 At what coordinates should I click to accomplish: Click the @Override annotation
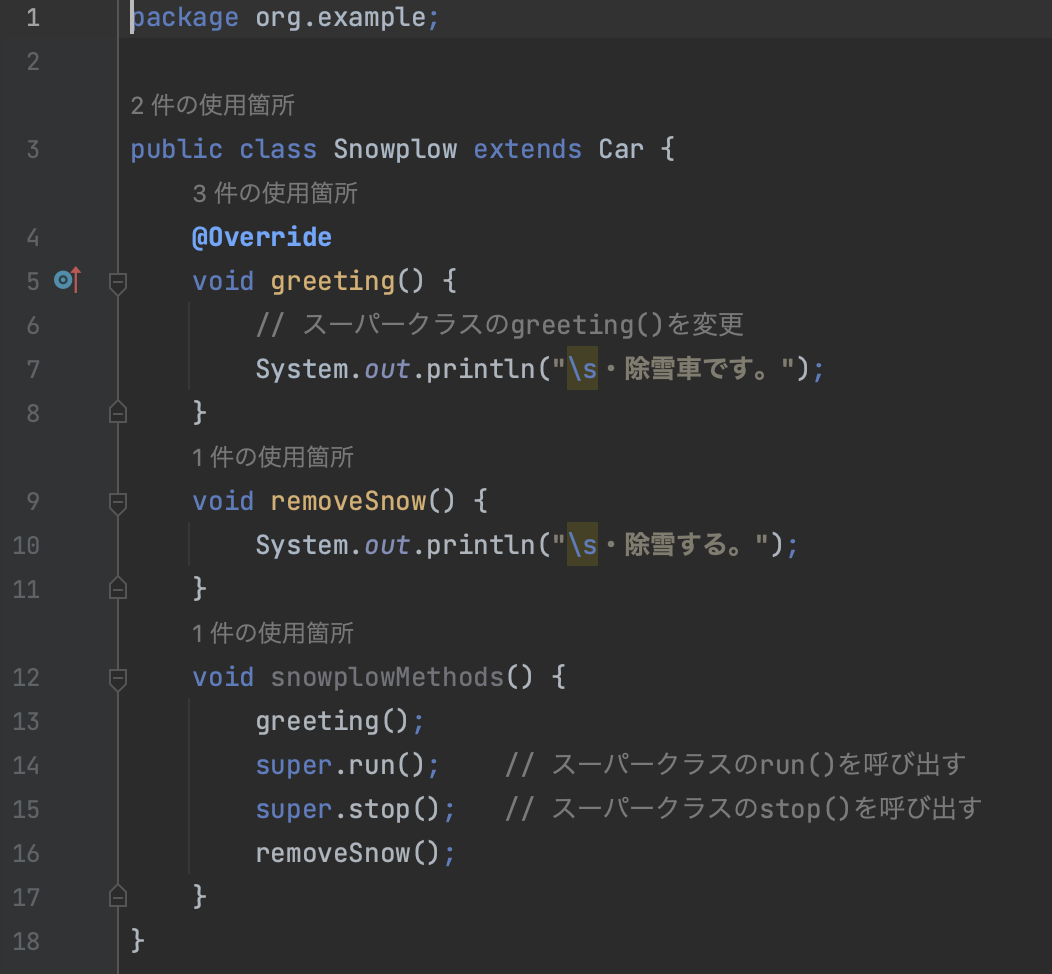click(262, 237)
